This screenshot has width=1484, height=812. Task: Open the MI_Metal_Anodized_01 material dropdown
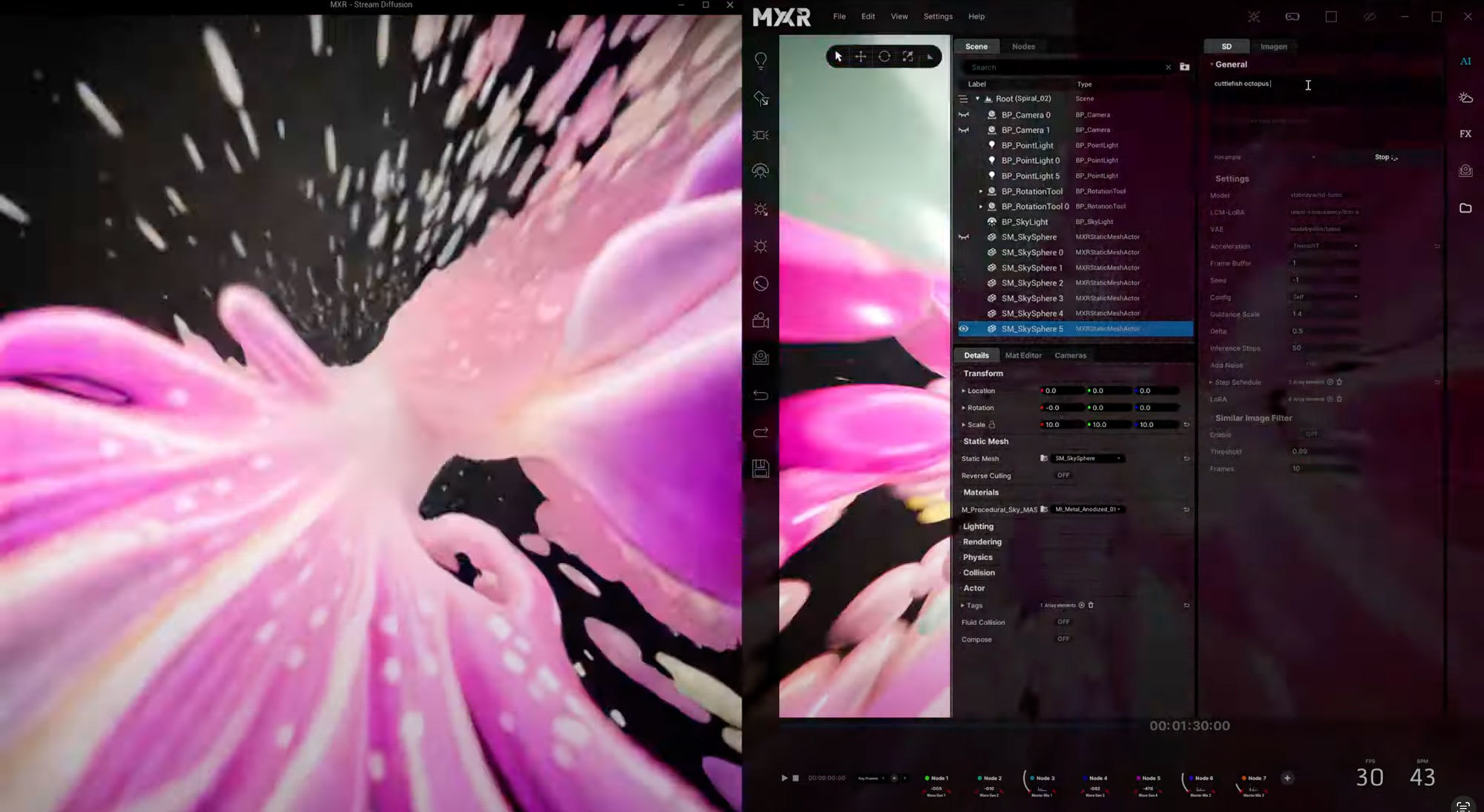[x=1088, y=509]
